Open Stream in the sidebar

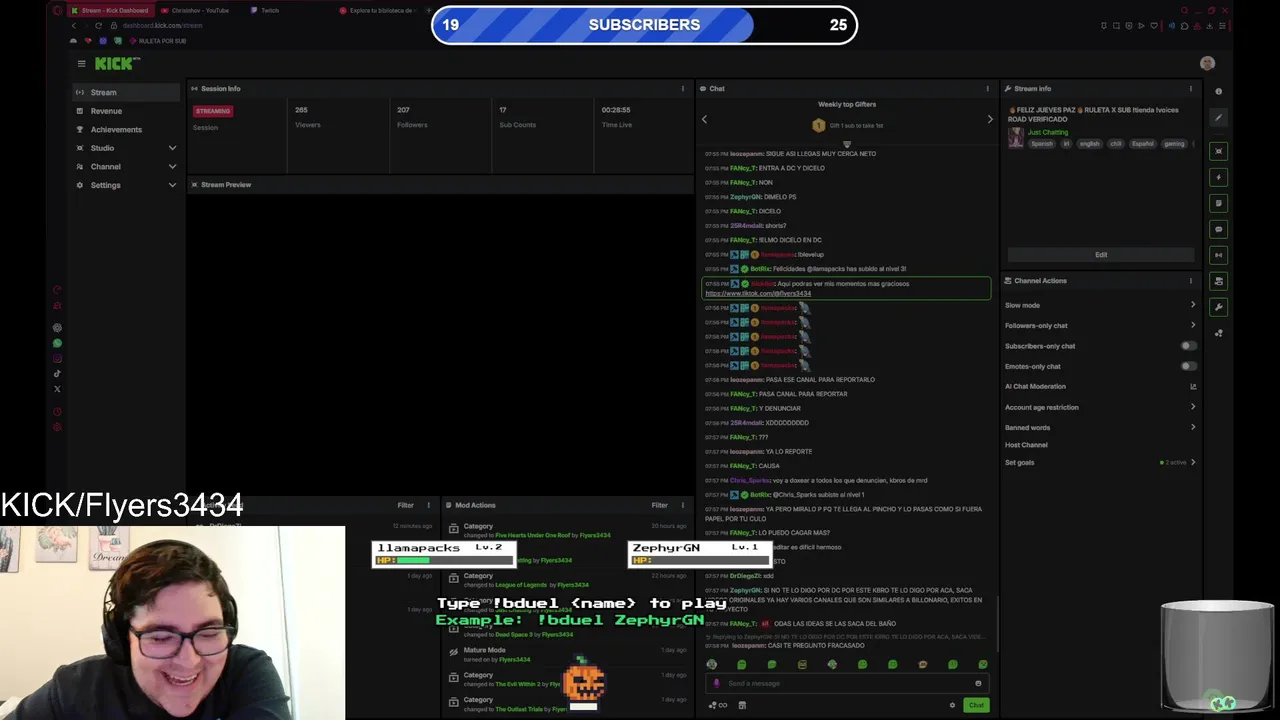click(126, 92)
